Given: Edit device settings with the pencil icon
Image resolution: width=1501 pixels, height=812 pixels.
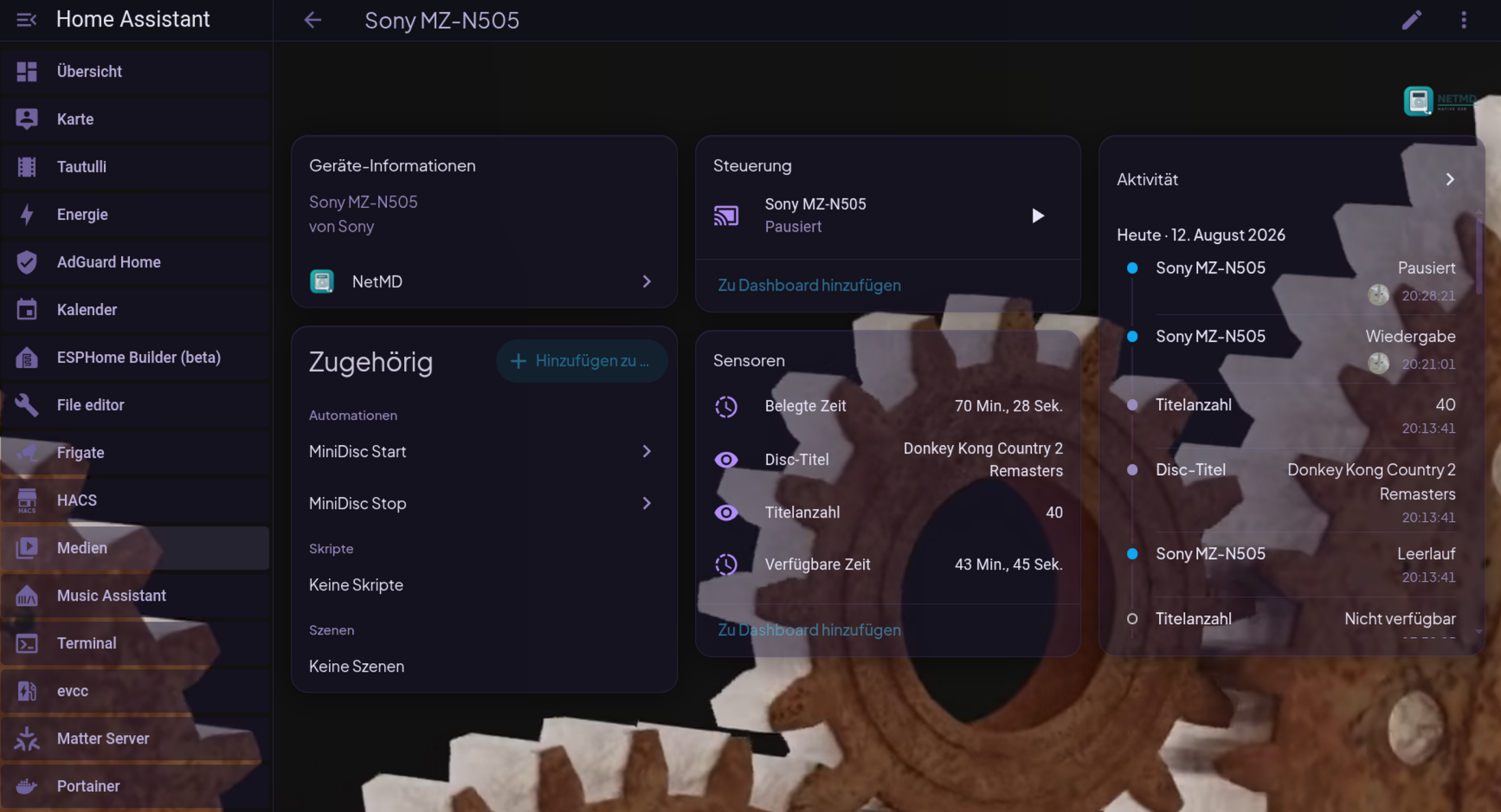Looking at the screenshot, I should [1412, 20].
